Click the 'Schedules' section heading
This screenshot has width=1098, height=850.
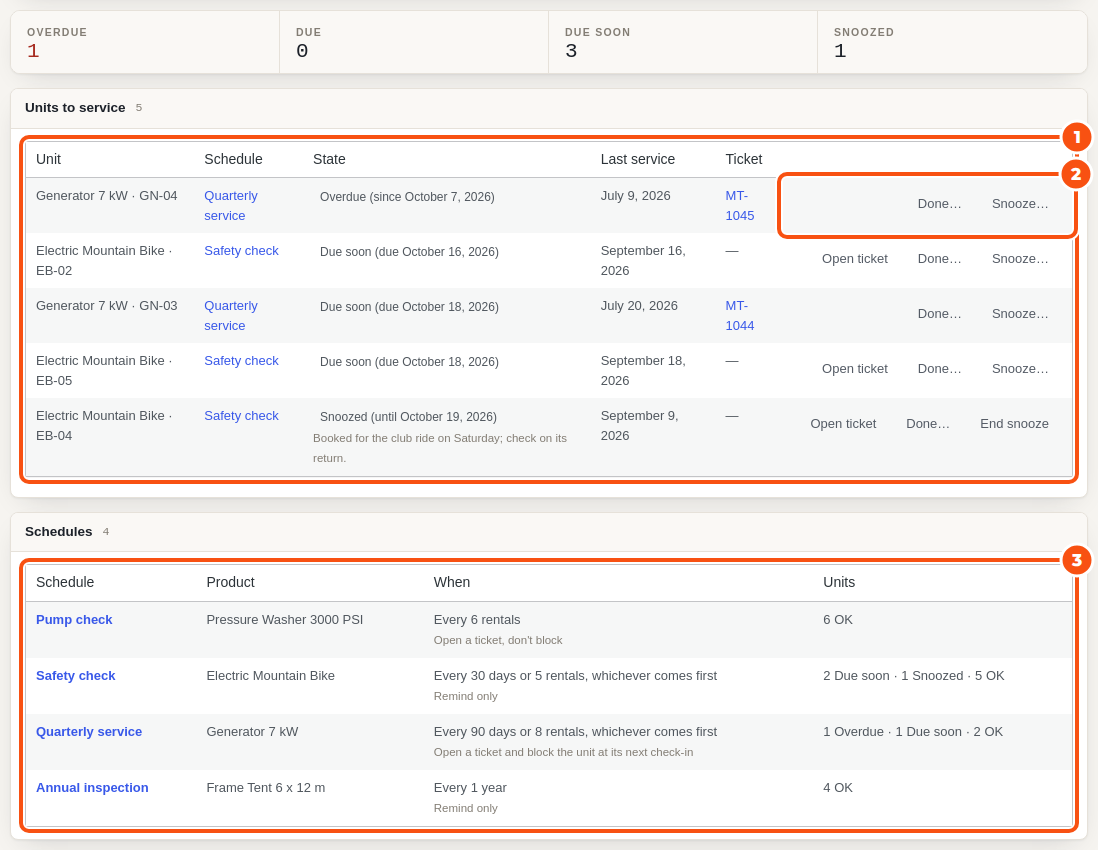(x=58, y=532)
